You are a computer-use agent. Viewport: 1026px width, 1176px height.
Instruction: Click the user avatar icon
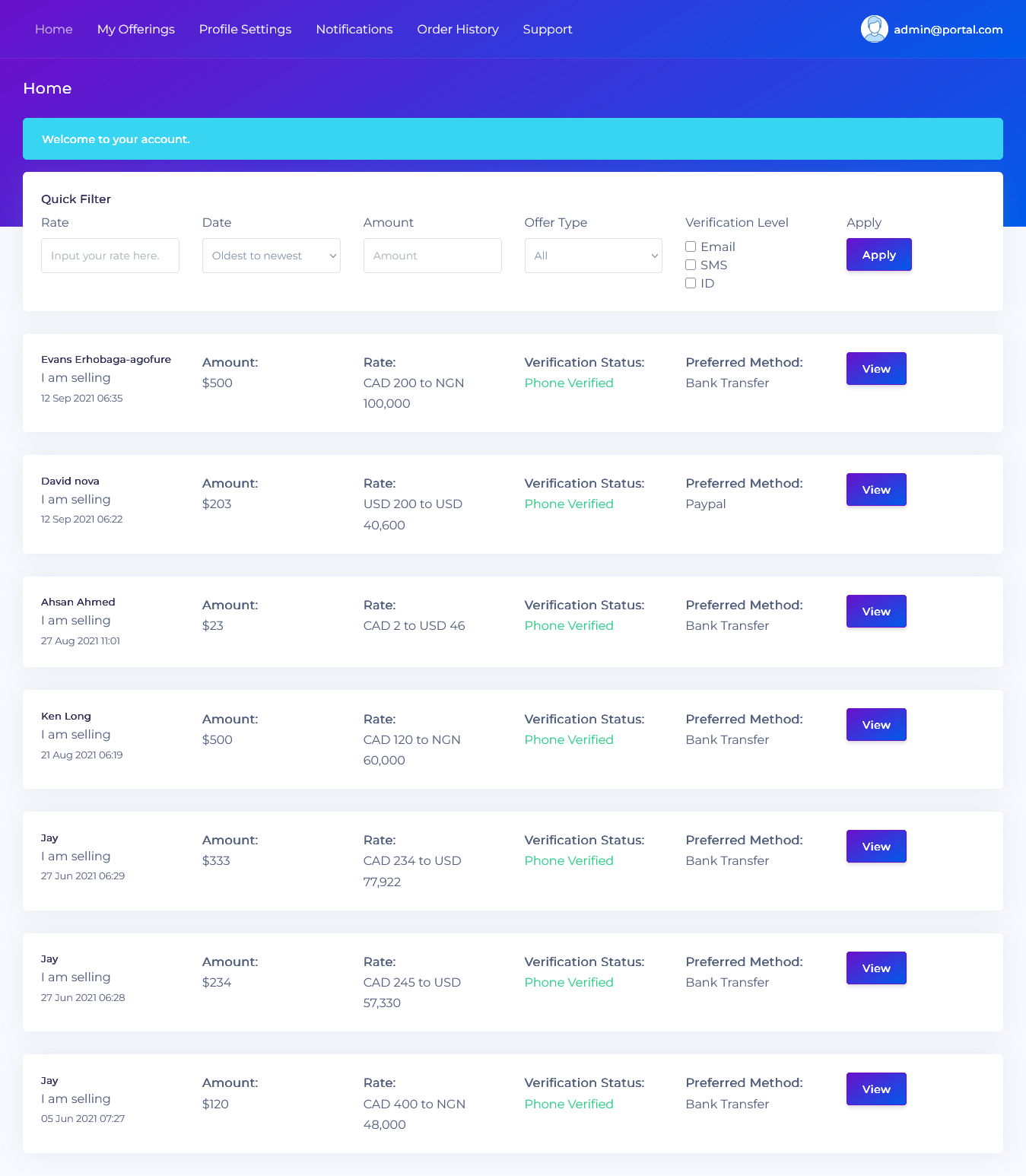[874, 29]
